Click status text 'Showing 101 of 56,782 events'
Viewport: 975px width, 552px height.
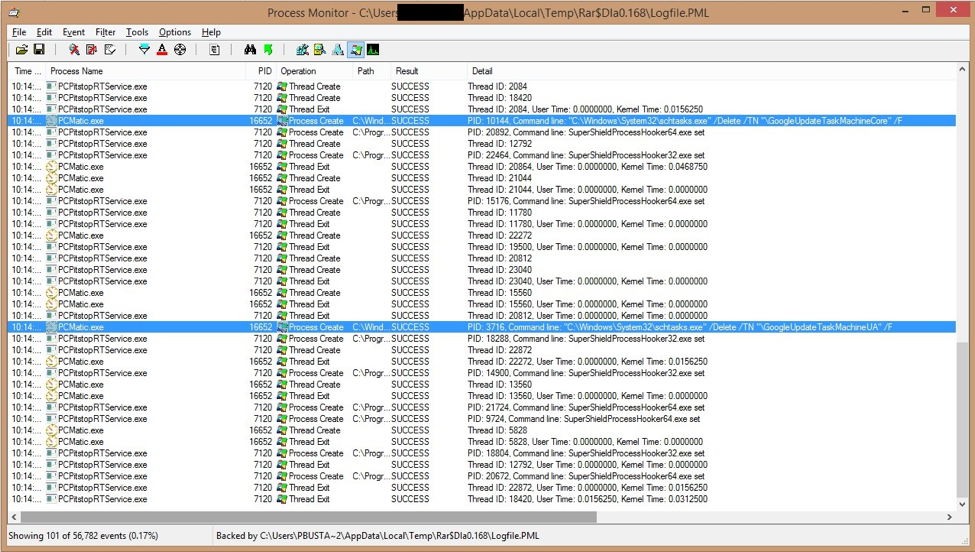[x=83, y=535]
